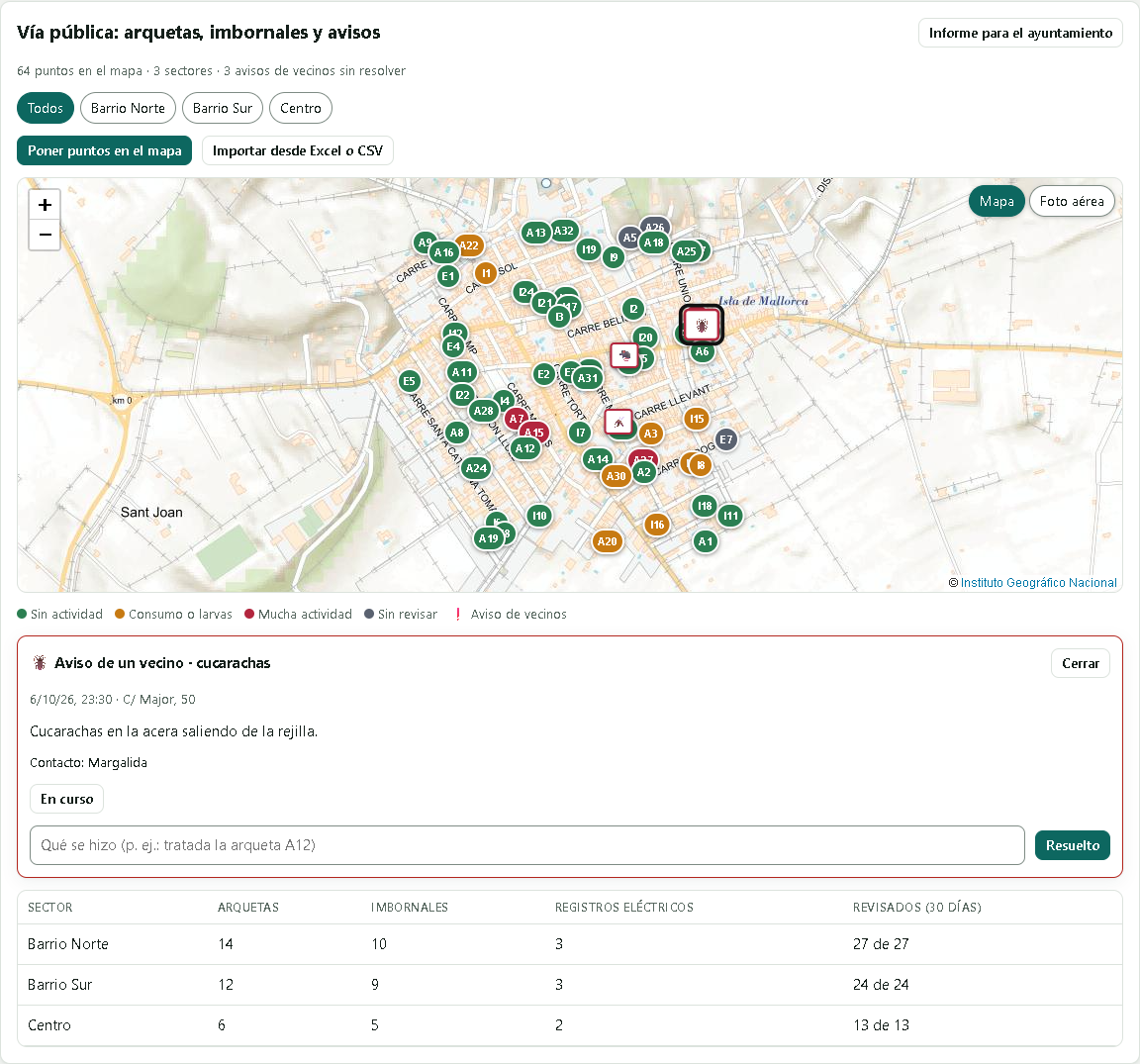The image size is (1140, 1064).
Task: Select map point I11
Action: click(730, 516)
